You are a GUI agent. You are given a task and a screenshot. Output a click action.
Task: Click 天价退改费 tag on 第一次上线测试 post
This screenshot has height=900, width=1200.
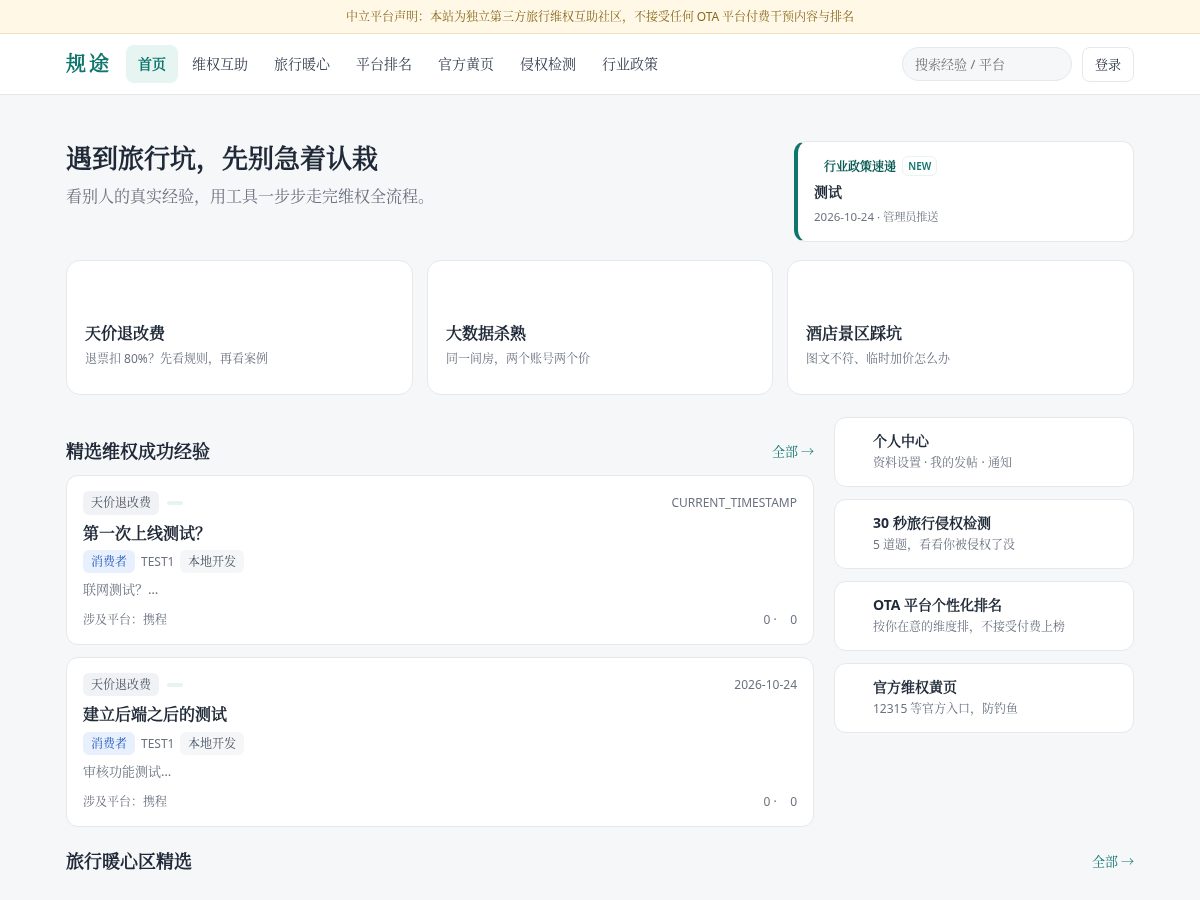(x=121, y=502)
